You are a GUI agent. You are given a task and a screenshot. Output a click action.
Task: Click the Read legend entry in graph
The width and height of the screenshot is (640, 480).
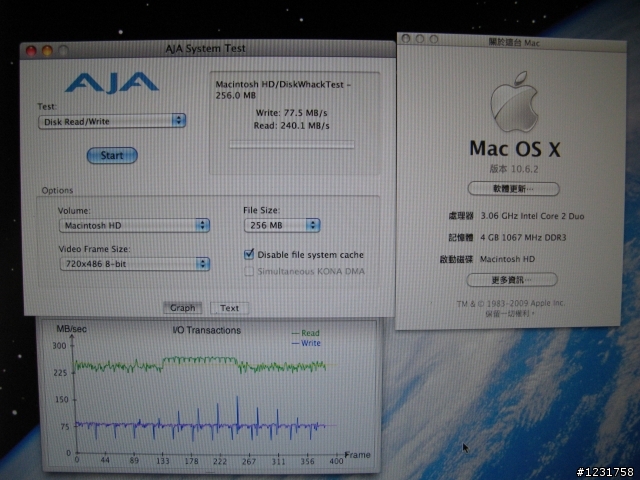pos(306,333)
